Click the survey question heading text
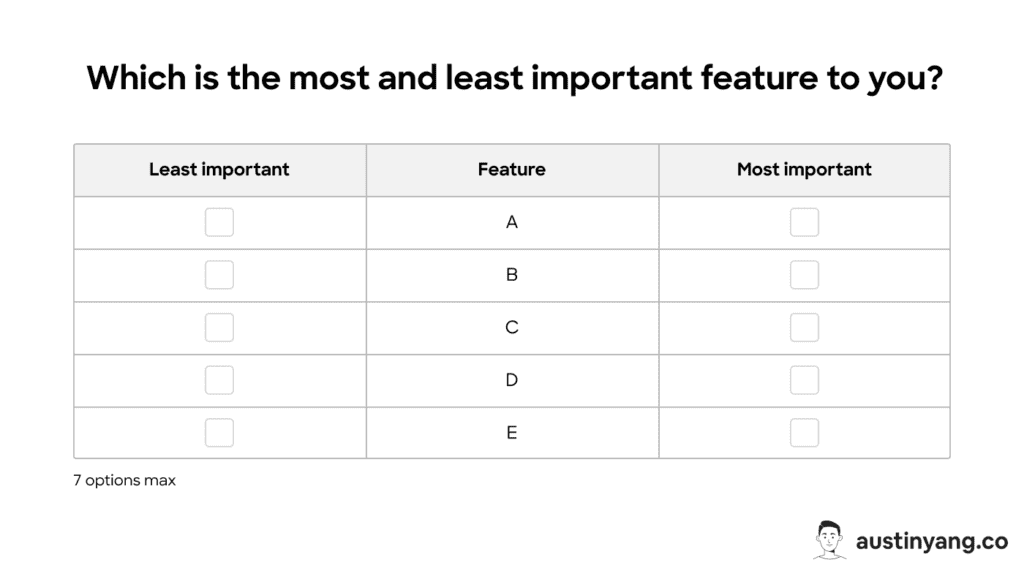Viewport: 1024px width, 576px height. [515, 78]
